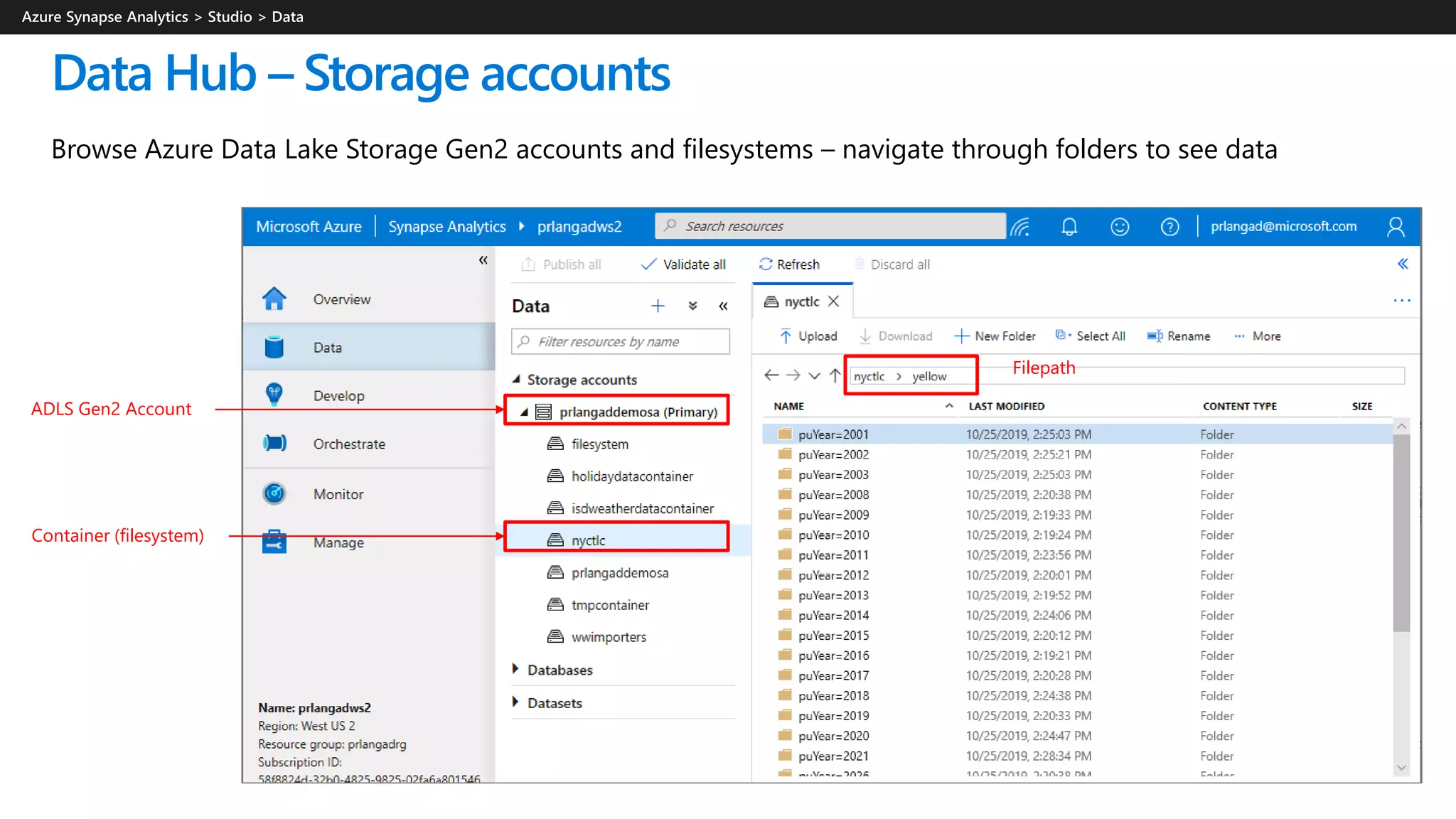Image resolution: width=1456 pixels, height=819 pixels.
Task: Click the ellipsis at top right of tab area
Action: (1402, 301)
